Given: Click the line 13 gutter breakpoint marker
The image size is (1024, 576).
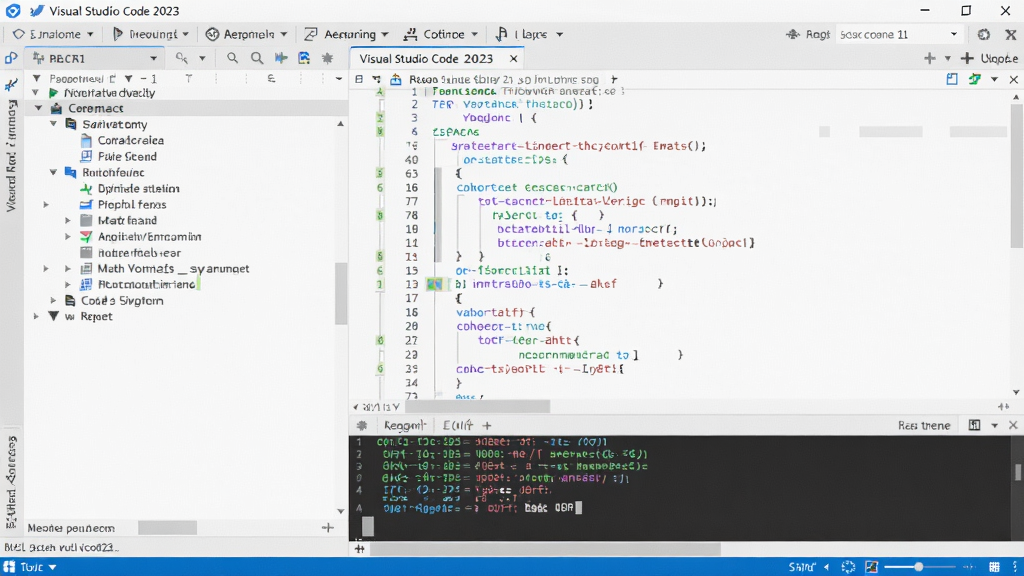Looking at the screenshot, I should pos(434,284).
